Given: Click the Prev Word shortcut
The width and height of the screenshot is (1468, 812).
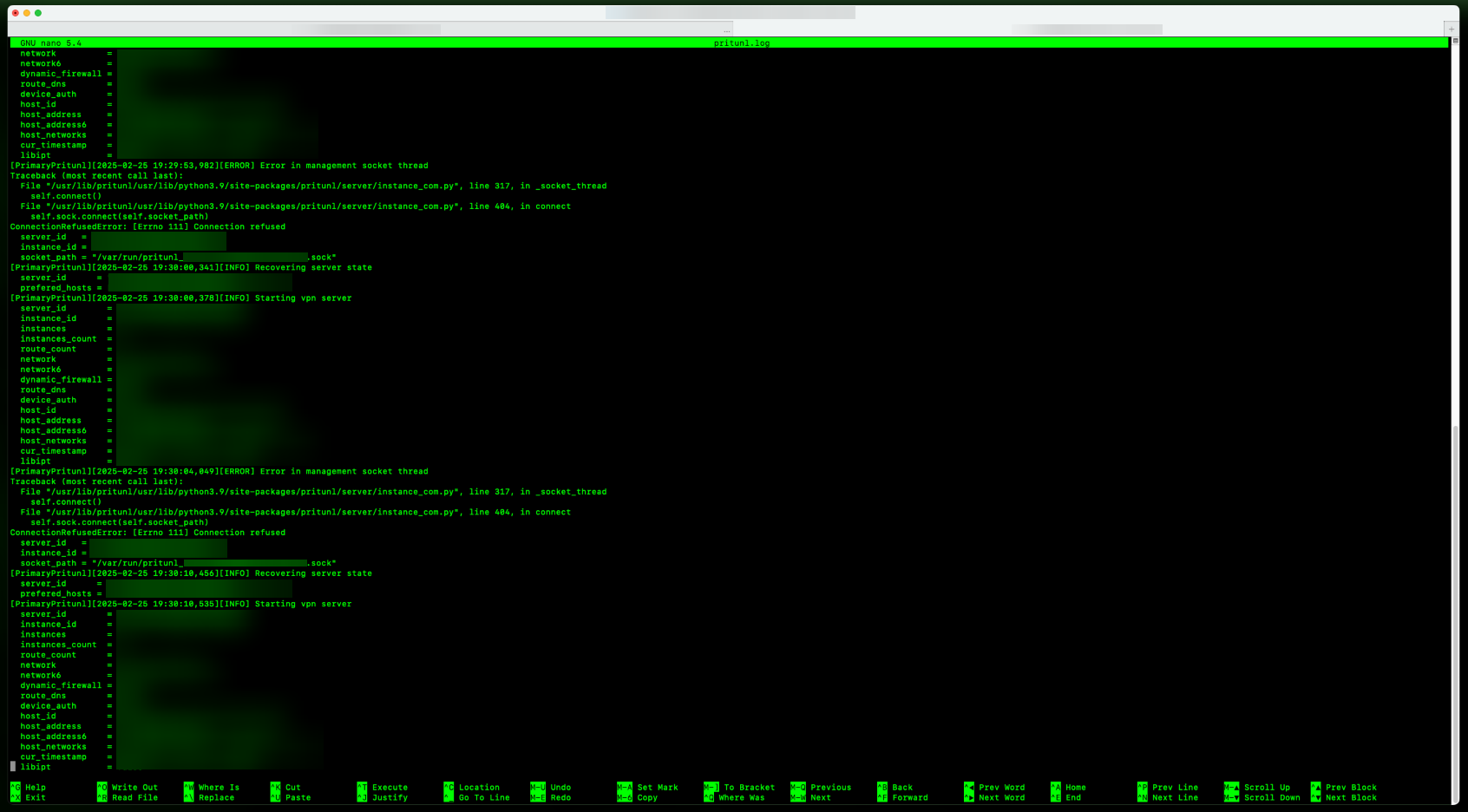Looking at the screenshot, I should point(1002,788).
